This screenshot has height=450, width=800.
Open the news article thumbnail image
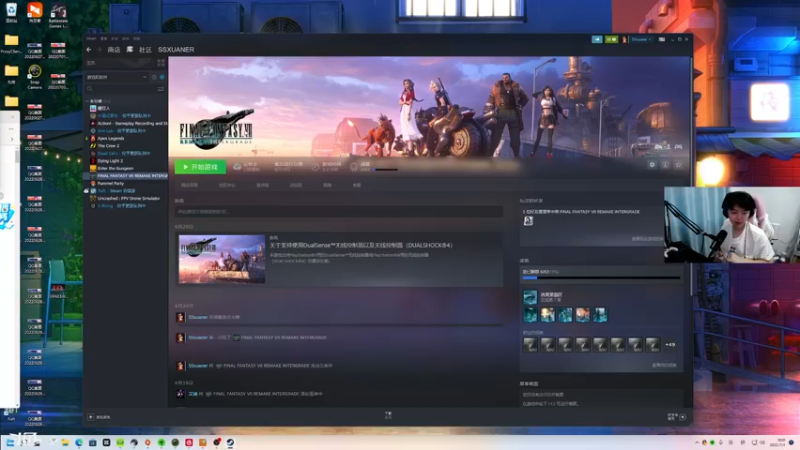222,259
